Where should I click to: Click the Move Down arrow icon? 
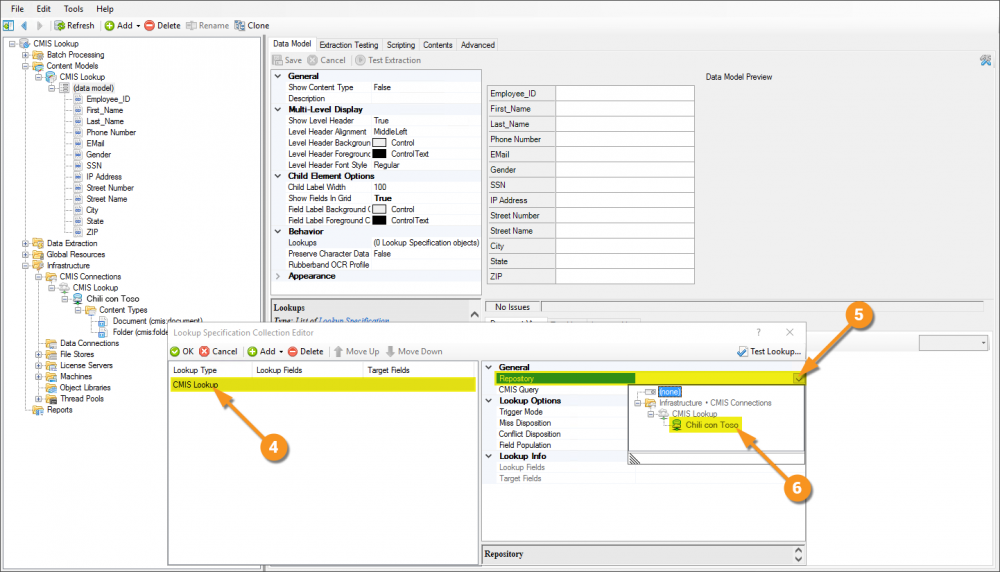[390, 351]
